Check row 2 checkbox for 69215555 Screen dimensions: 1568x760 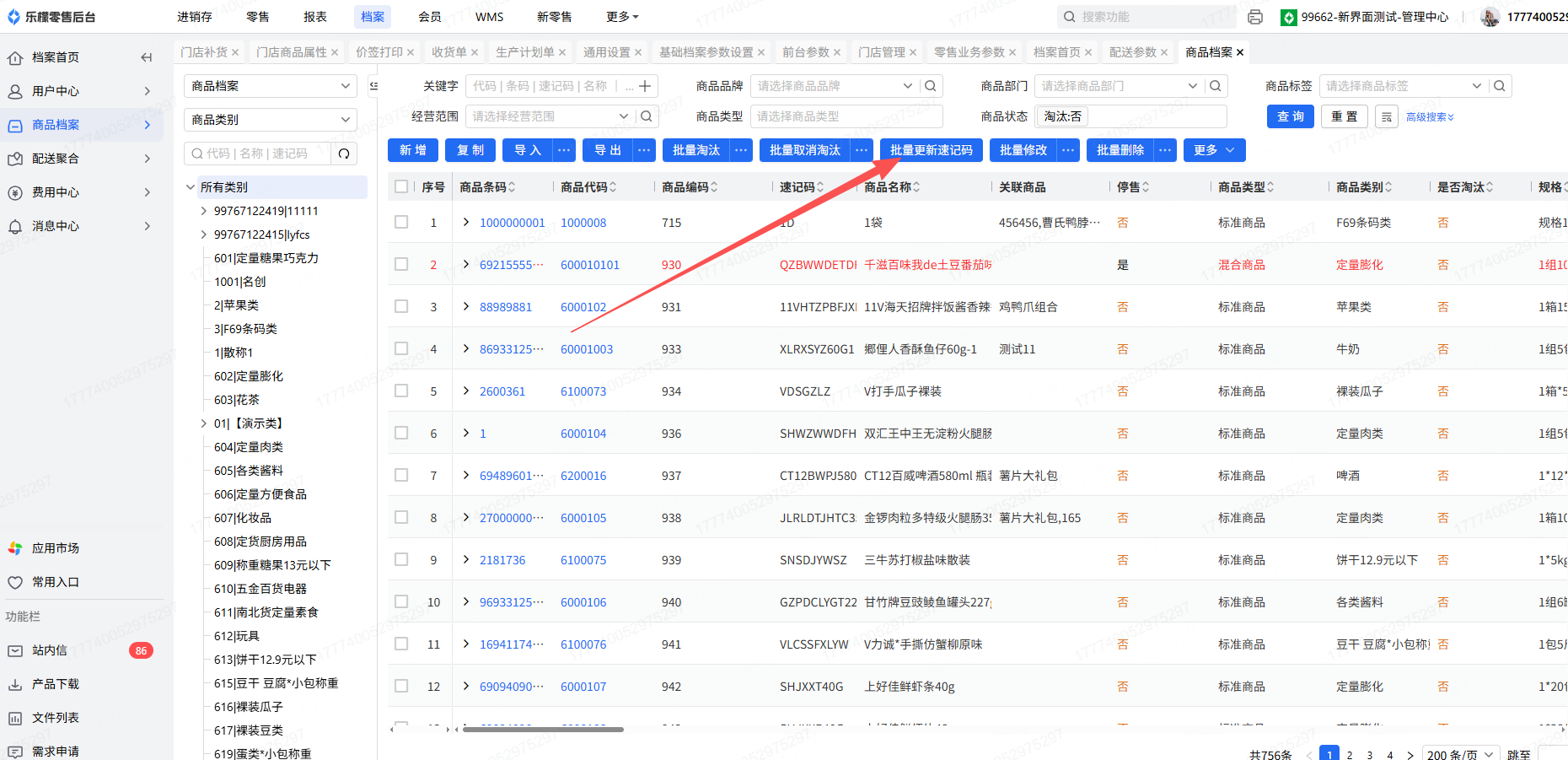coord(401,264)
